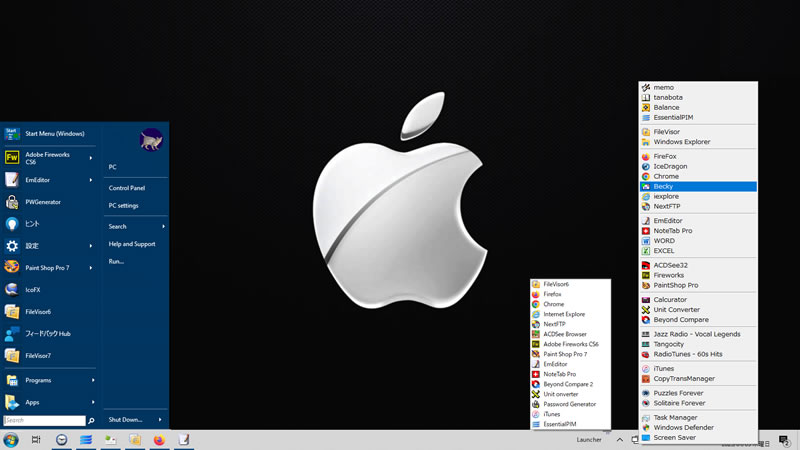The image size is (800, 450).
Task: Click Help and Support
Action: tap(132, 244)
